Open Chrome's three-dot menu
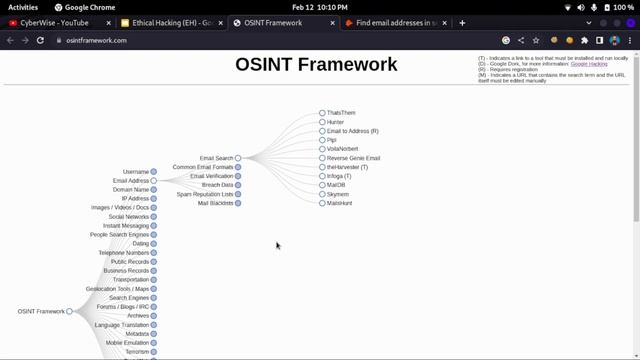The width and height of the screenshot is (640, 360). tap(630, 40)
